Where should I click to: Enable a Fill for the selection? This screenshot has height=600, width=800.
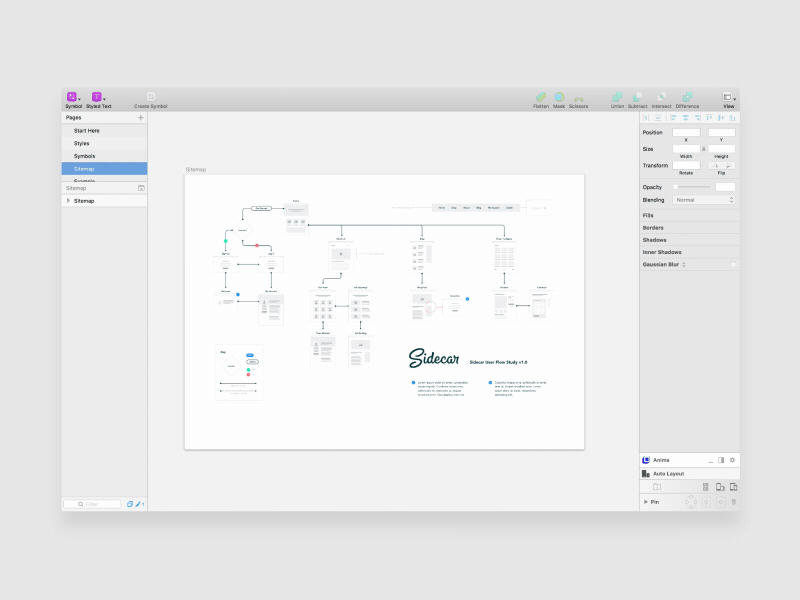coord(650,213)
